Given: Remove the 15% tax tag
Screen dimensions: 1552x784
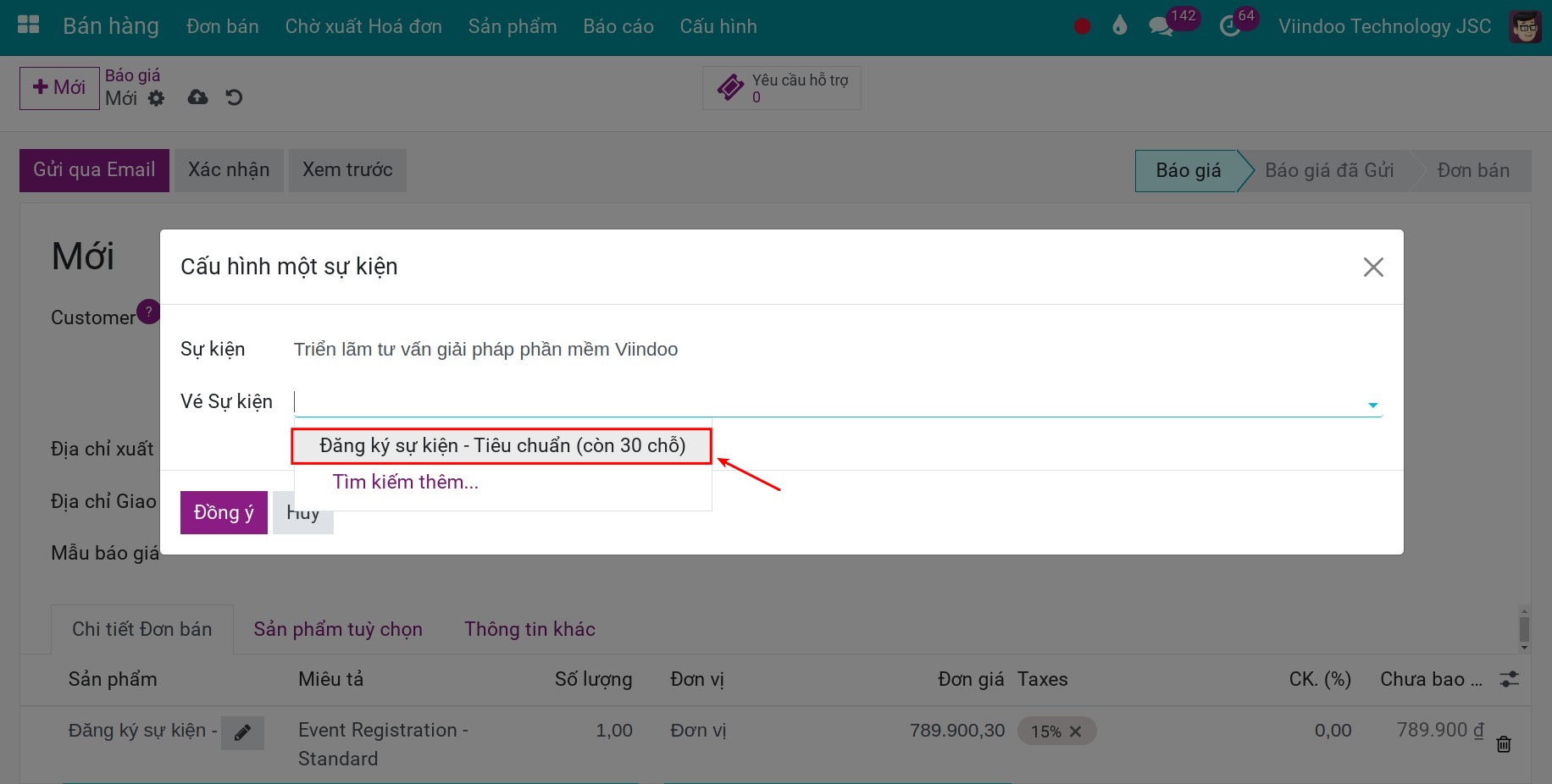Looking at the screenshot, I should (1075, 732).
